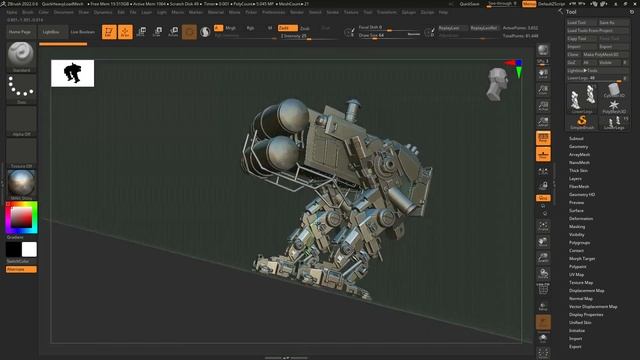This screenshot has height=360, width=640.
Task: Click the right shelf Move view icon
Action: coord(543,242)
